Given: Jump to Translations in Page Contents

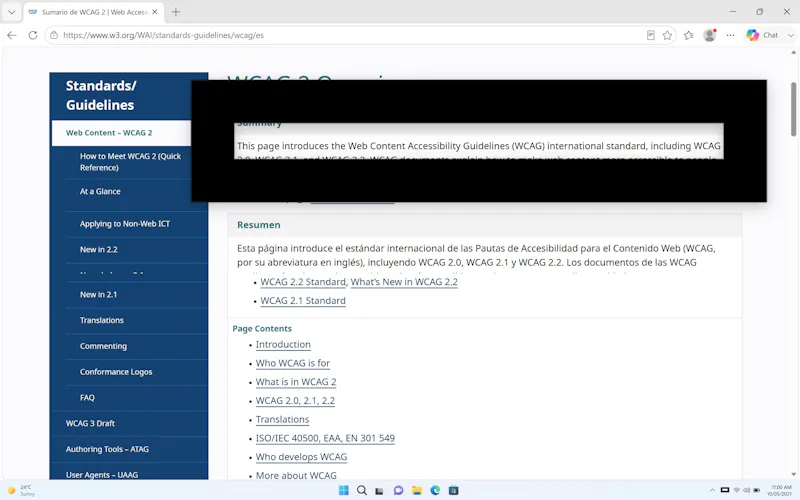Looking at the screenshot, I should coord(282,419).
